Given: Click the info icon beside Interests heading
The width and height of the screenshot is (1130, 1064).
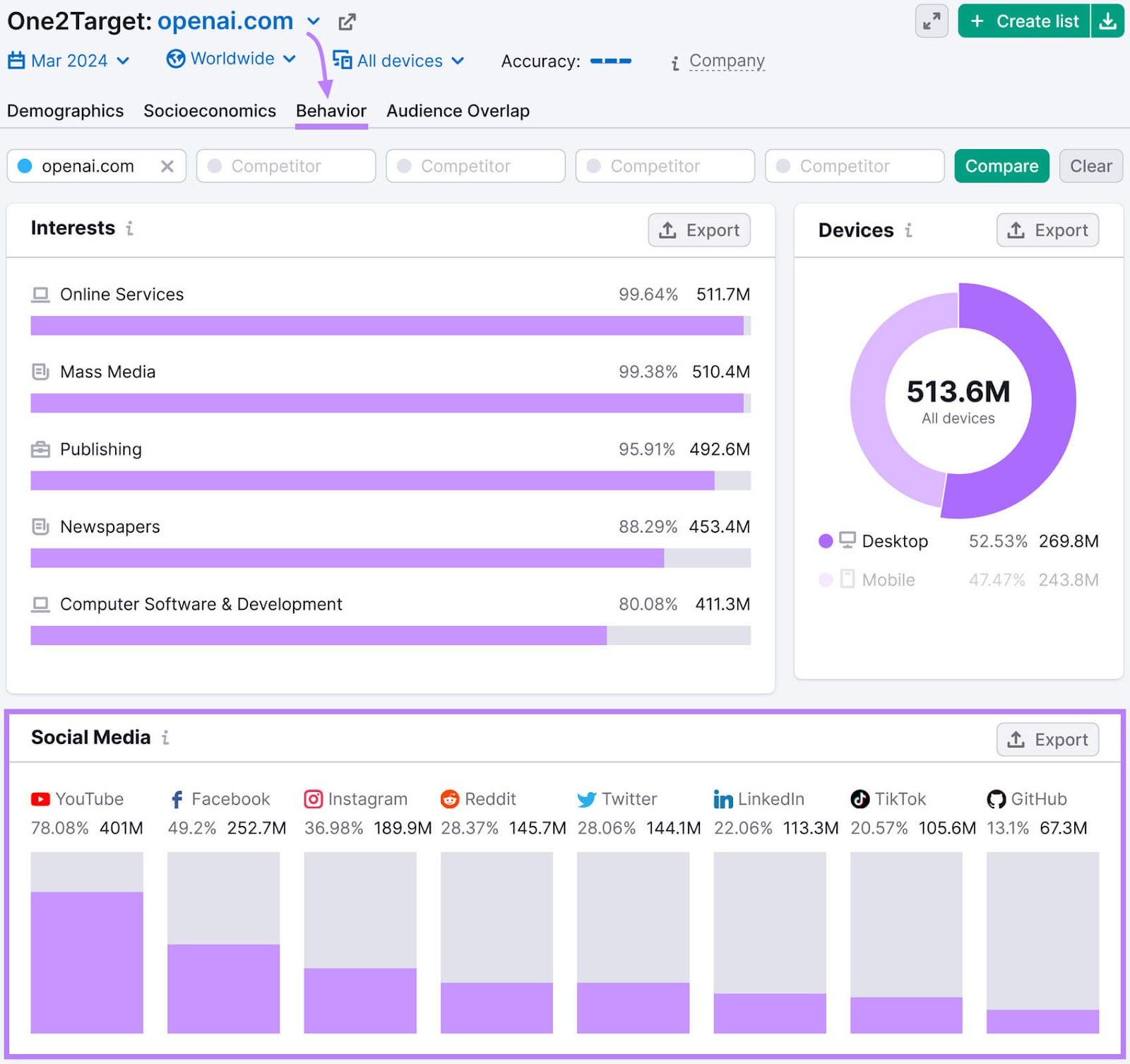Looking at the screenshot, I should pos(130,230).
